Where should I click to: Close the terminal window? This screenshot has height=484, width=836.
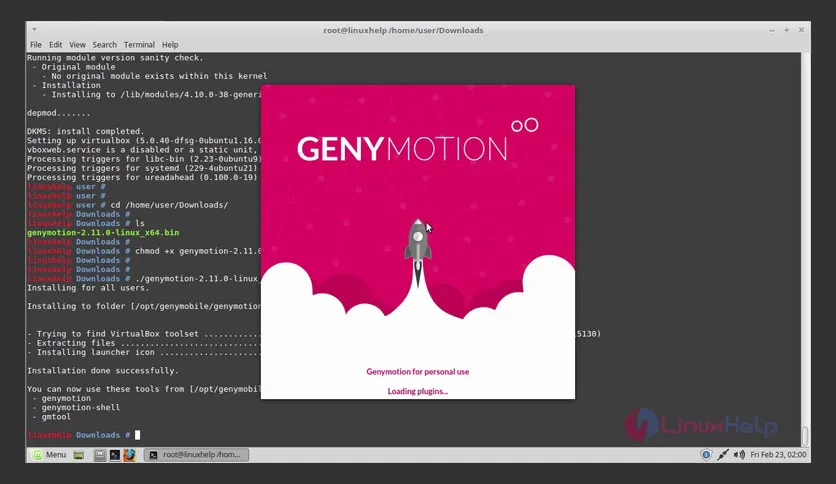click(x=801, y=30)
